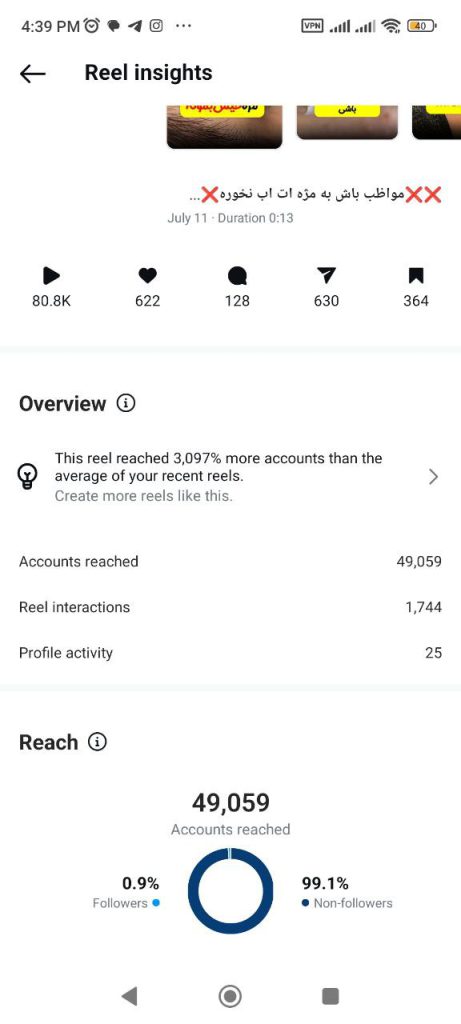The width and height of the screenshot is (461, 1024).
Task: Open Create more reels like this
Action: tap(144, 496)
